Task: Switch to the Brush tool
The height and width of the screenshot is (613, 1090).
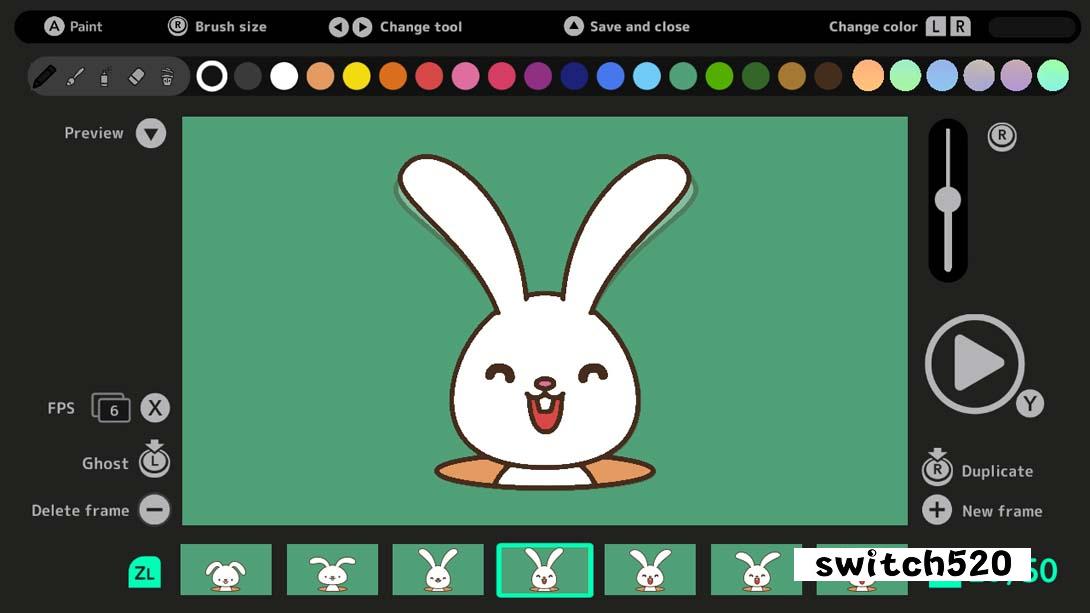Action: pyautogui.click(x=74, y=75)
